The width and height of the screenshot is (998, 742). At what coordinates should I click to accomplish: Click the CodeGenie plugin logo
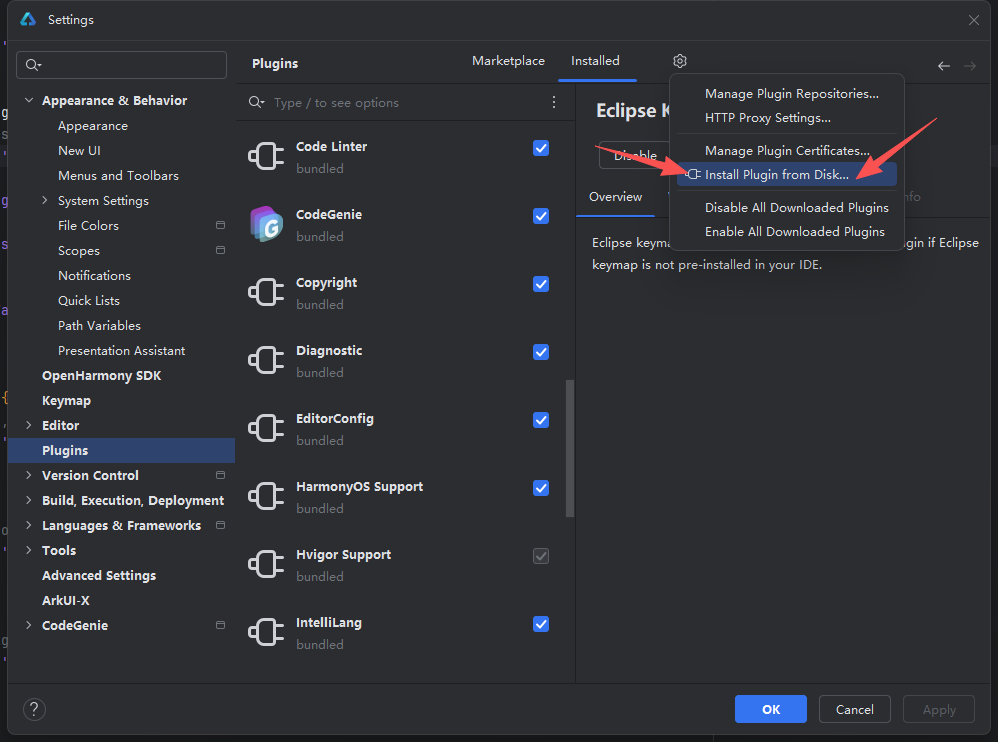pyautogui.click(x=266, y=224)
